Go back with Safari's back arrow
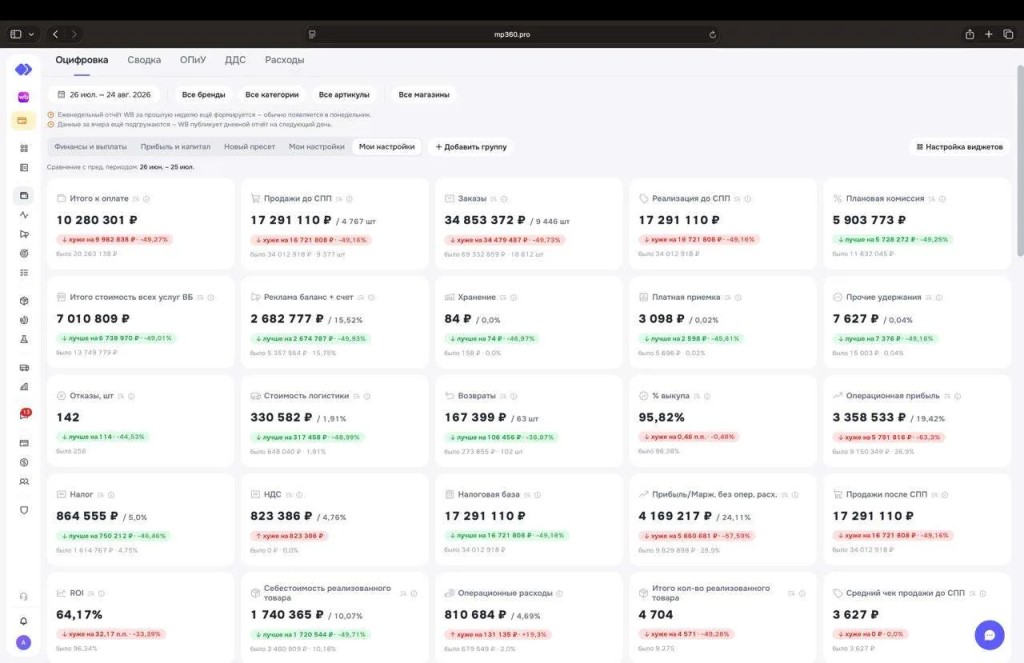The width and height of the screenshot is (1024, 663). 56,34
